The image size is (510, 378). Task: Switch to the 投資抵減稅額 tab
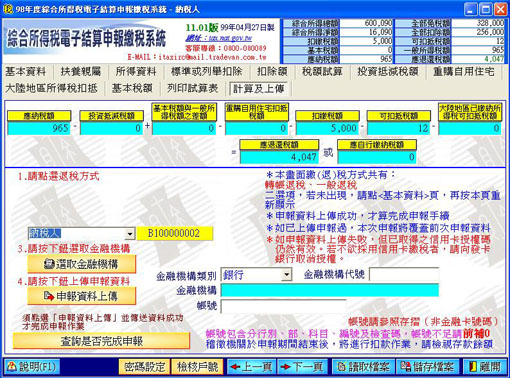coord(388,71)
